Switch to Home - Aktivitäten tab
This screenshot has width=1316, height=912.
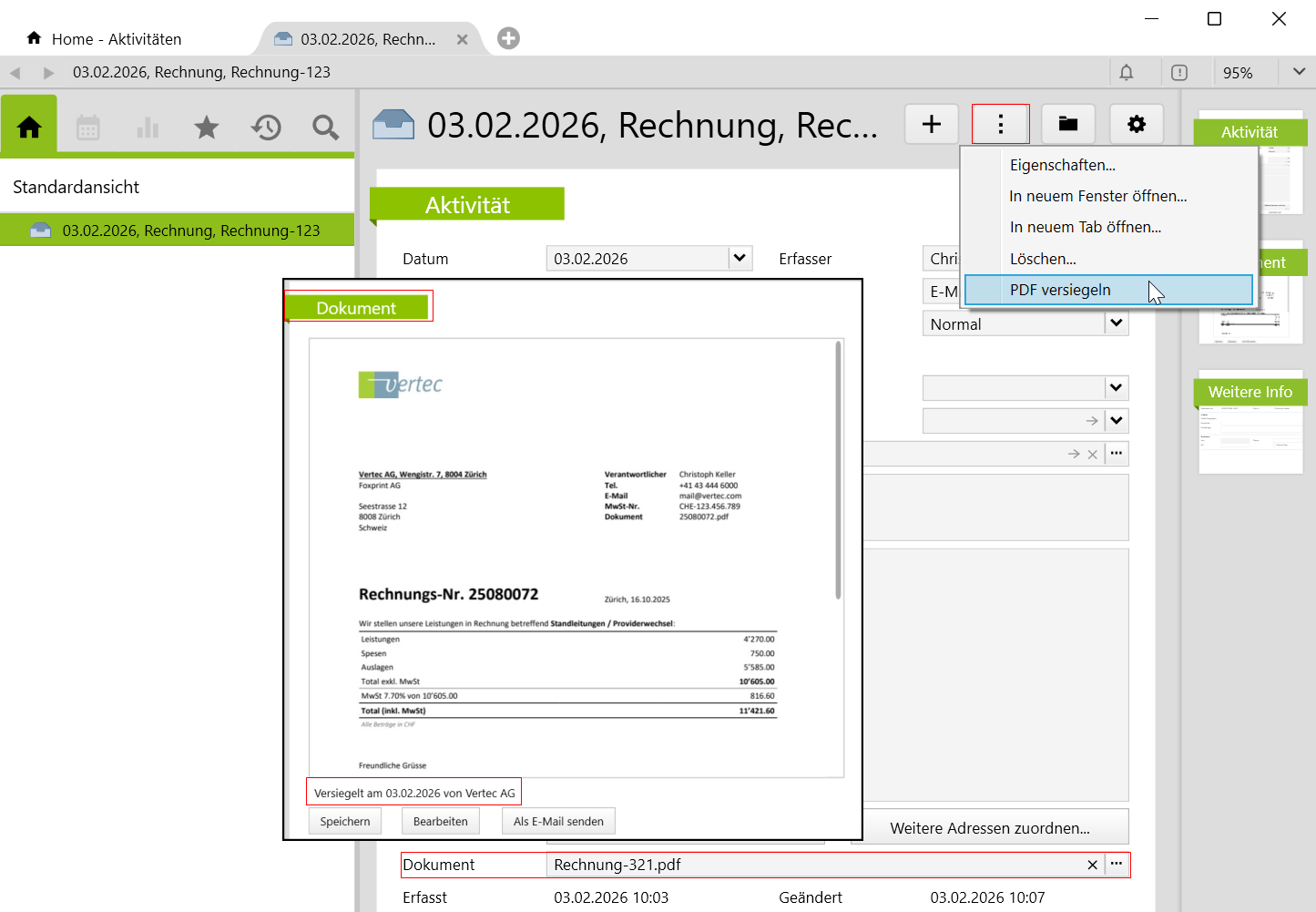pyautogui.click(x=117, y=39)
